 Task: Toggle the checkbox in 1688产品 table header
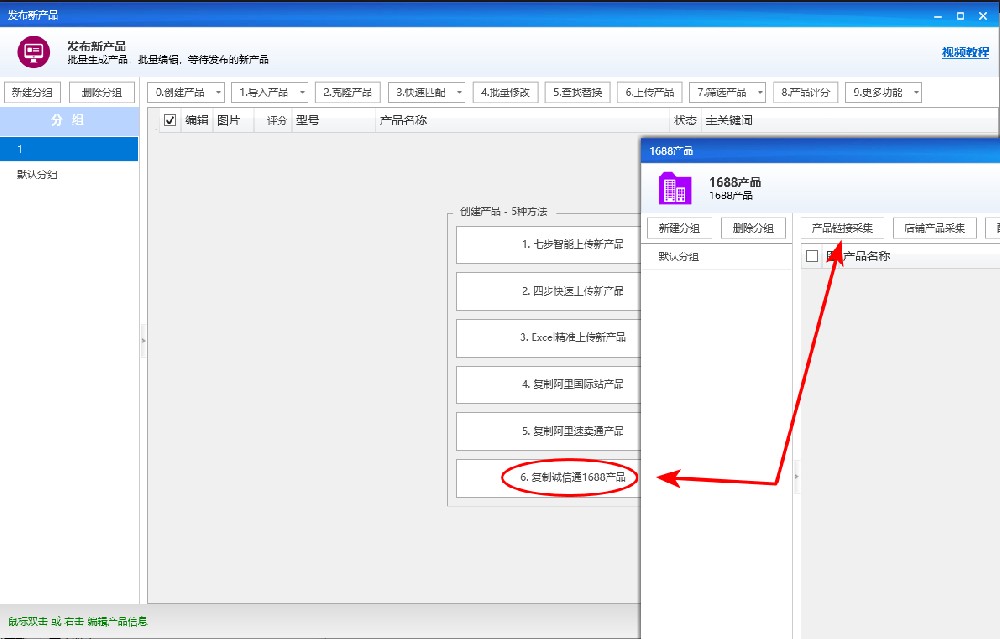coord(812,256)
